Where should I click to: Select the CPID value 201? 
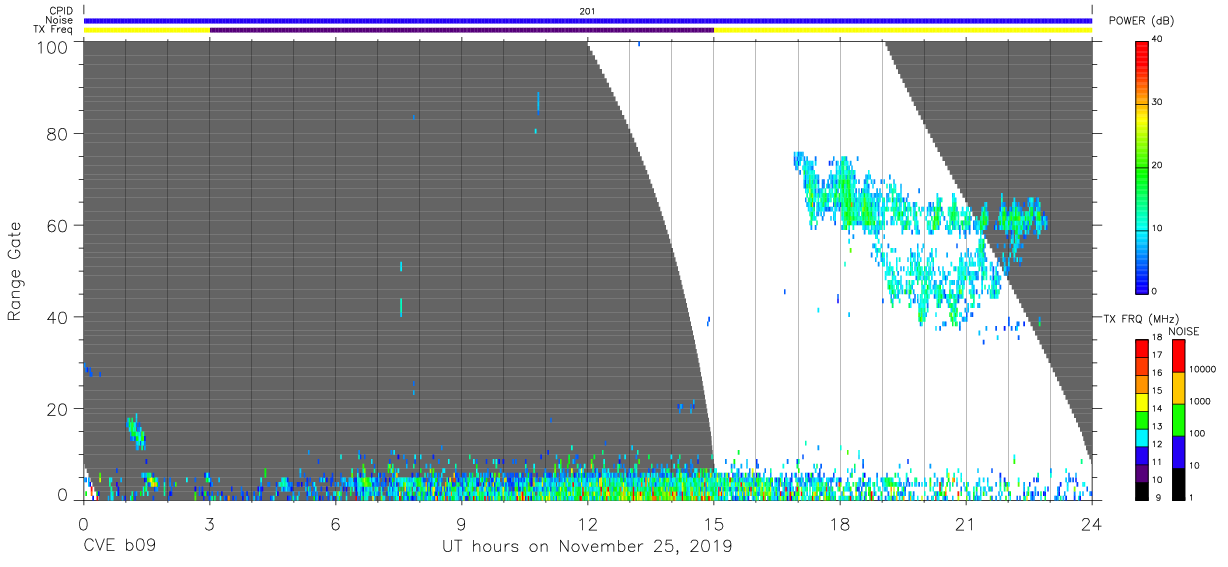[x=587, y=11]
